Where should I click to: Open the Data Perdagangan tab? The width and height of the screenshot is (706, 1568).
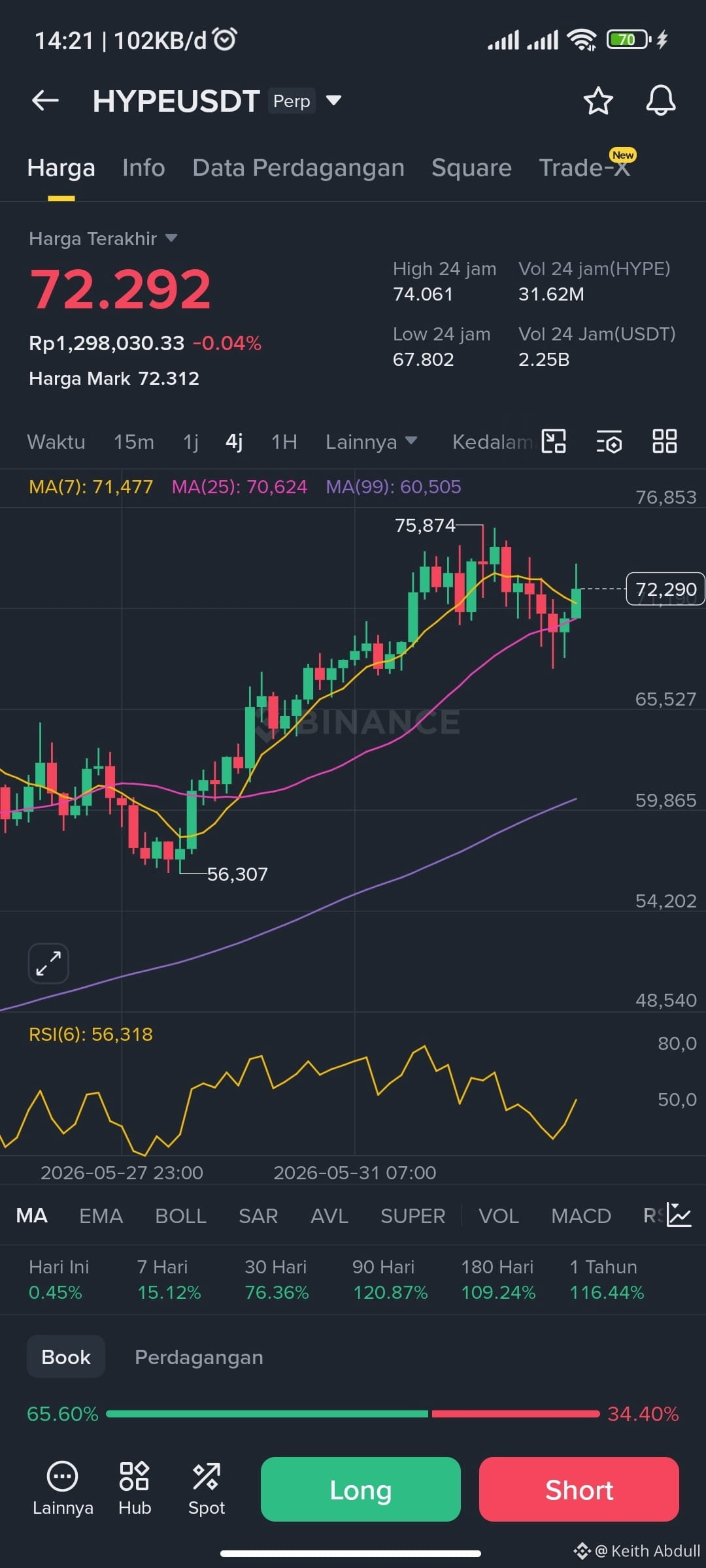[x=298, y=168]
